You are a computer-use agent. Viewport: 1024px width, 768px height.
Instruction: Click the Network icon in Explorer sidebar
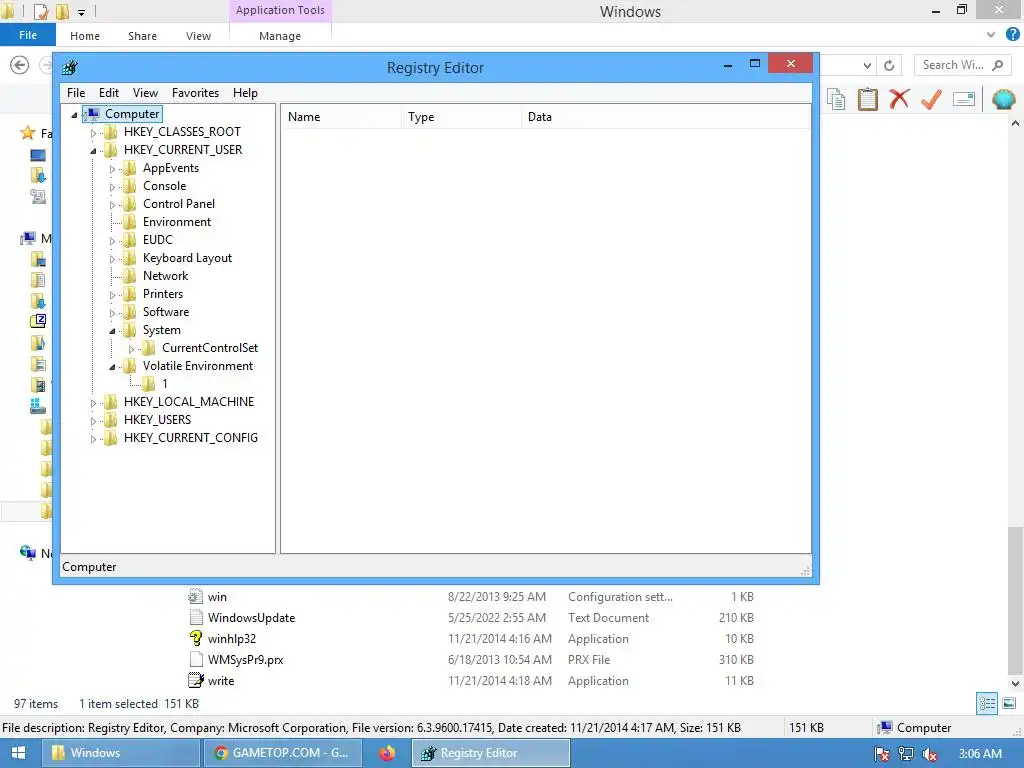pos(27,553)
